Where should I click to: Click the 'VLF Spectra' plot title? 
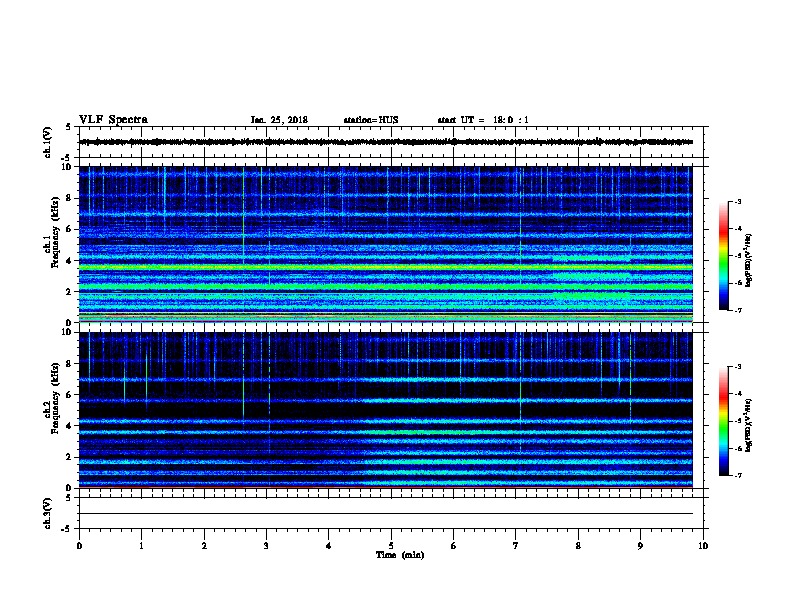[x=113, y=119]
